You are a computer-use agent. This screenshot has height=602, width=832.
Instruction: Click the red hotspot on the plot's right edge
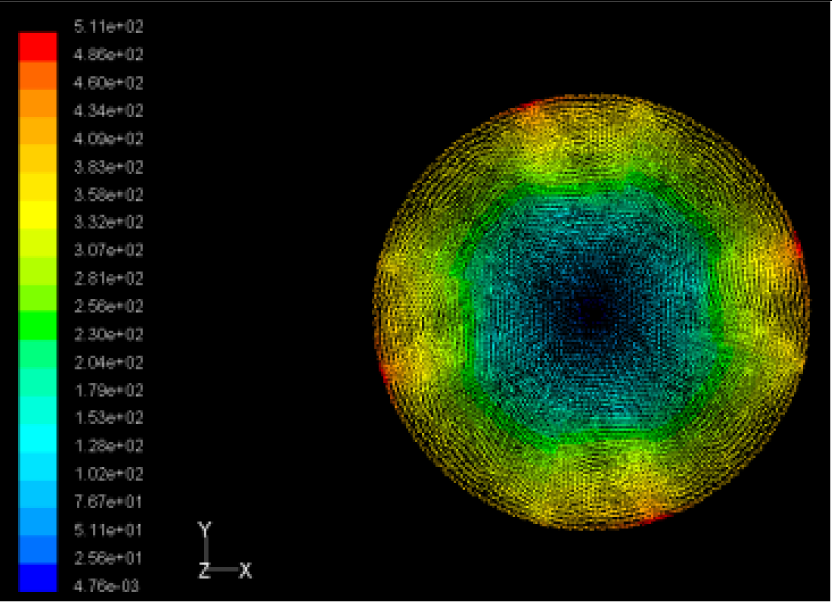(x=795, y=247)
